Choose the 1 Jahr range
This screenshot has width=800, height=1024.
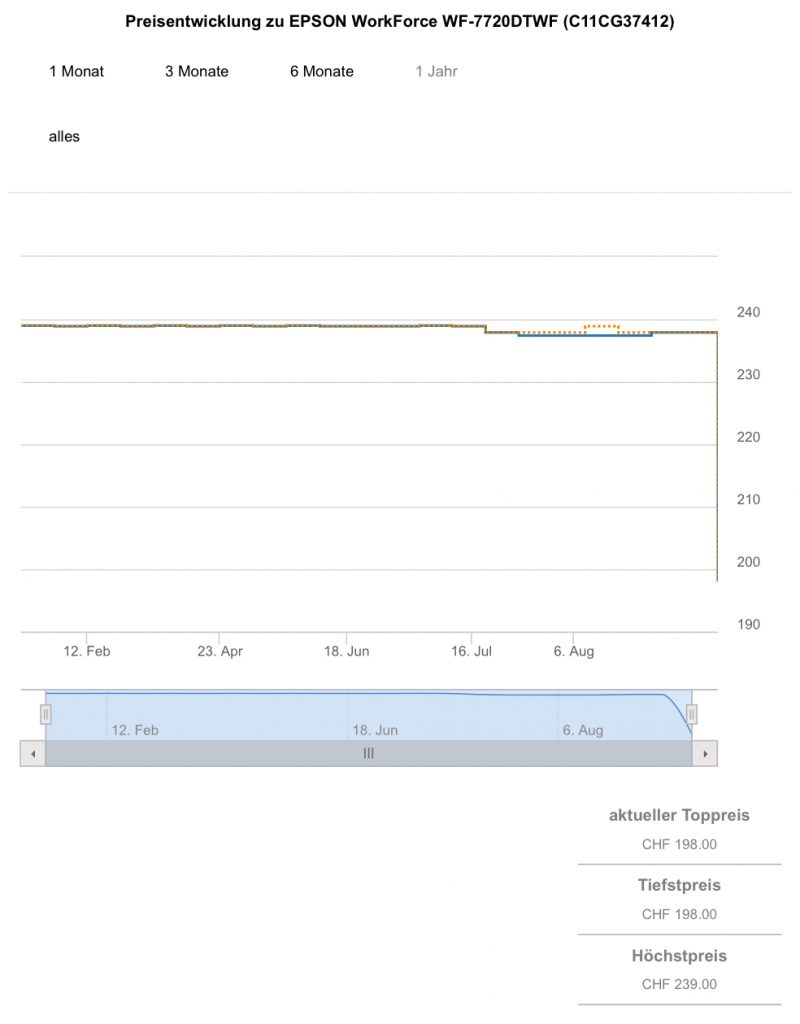437,71
